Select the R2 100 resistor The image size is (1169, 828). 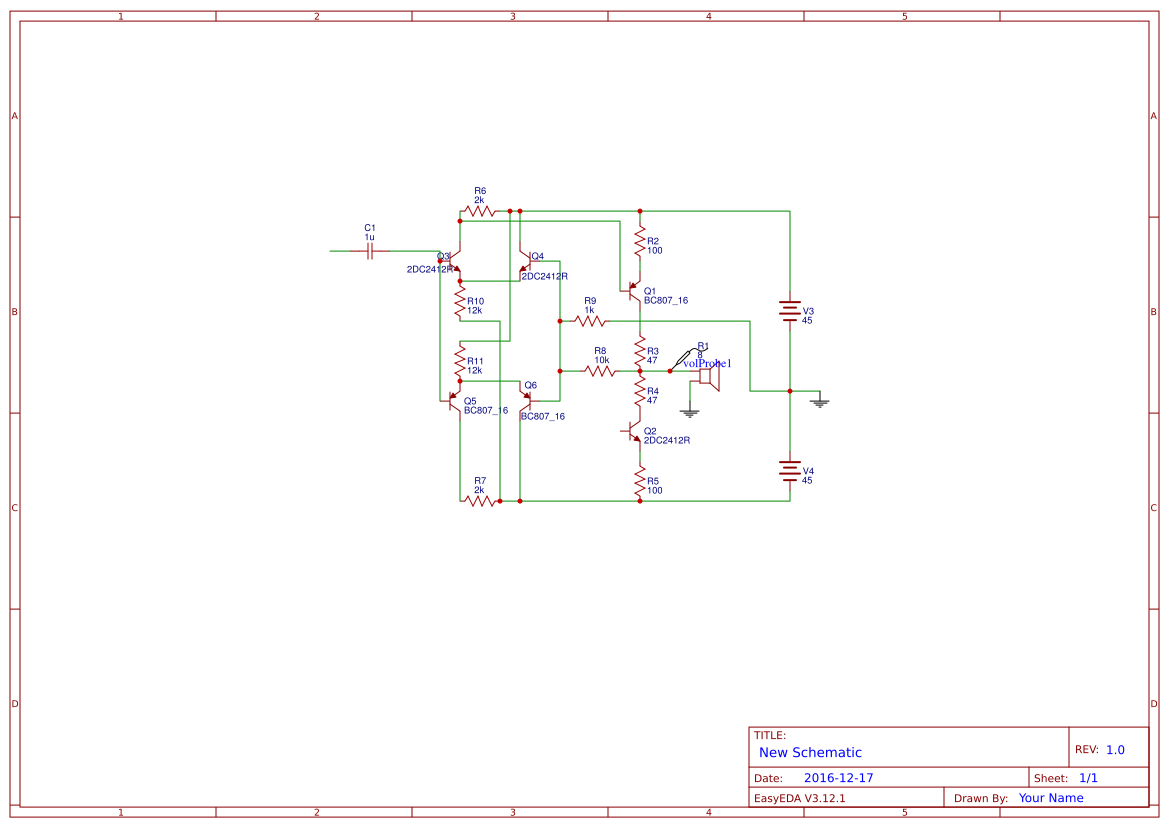[640, 241]
